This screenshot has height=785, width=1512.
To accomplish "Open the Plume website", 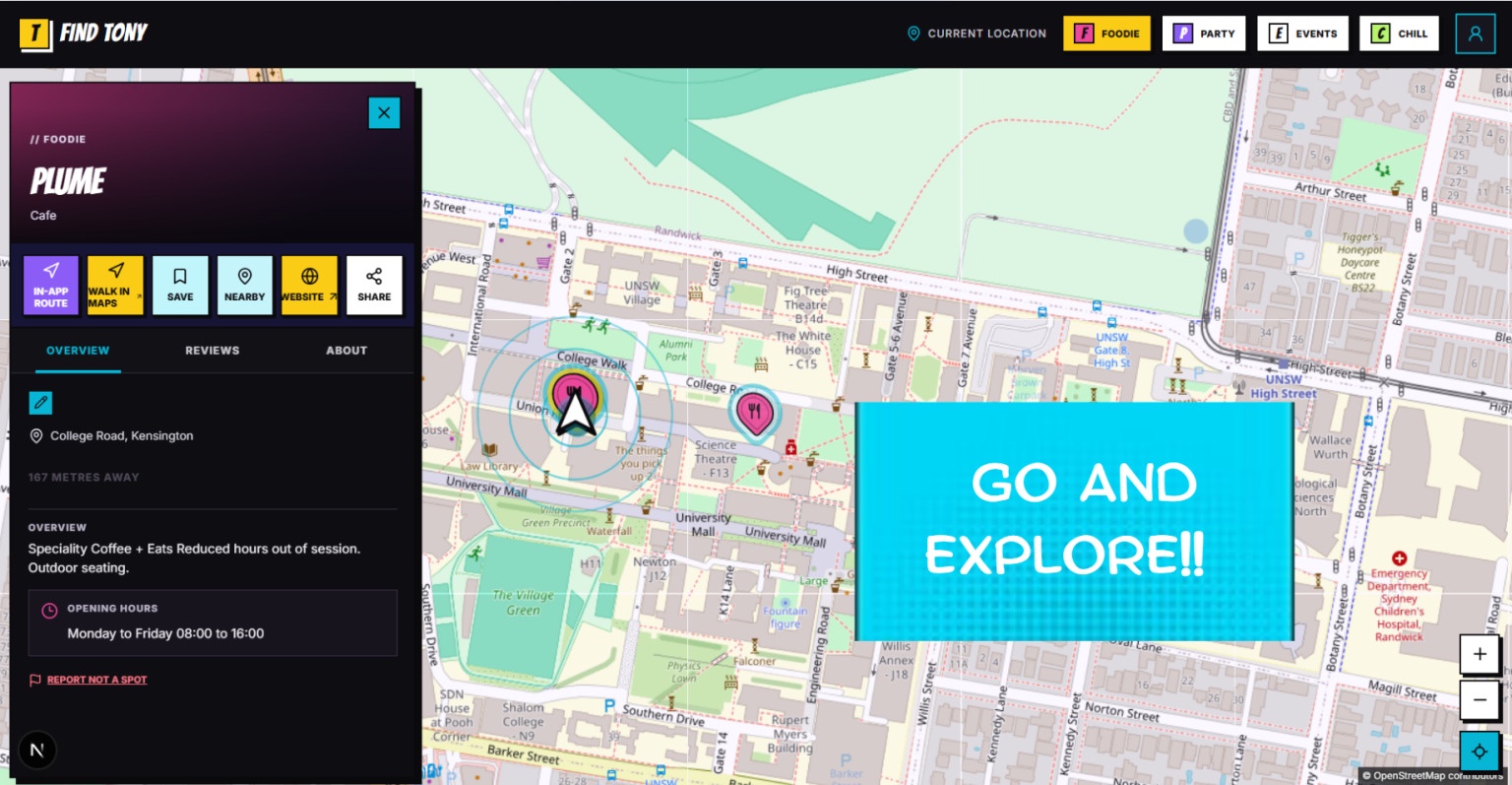I will pos(309,285).
